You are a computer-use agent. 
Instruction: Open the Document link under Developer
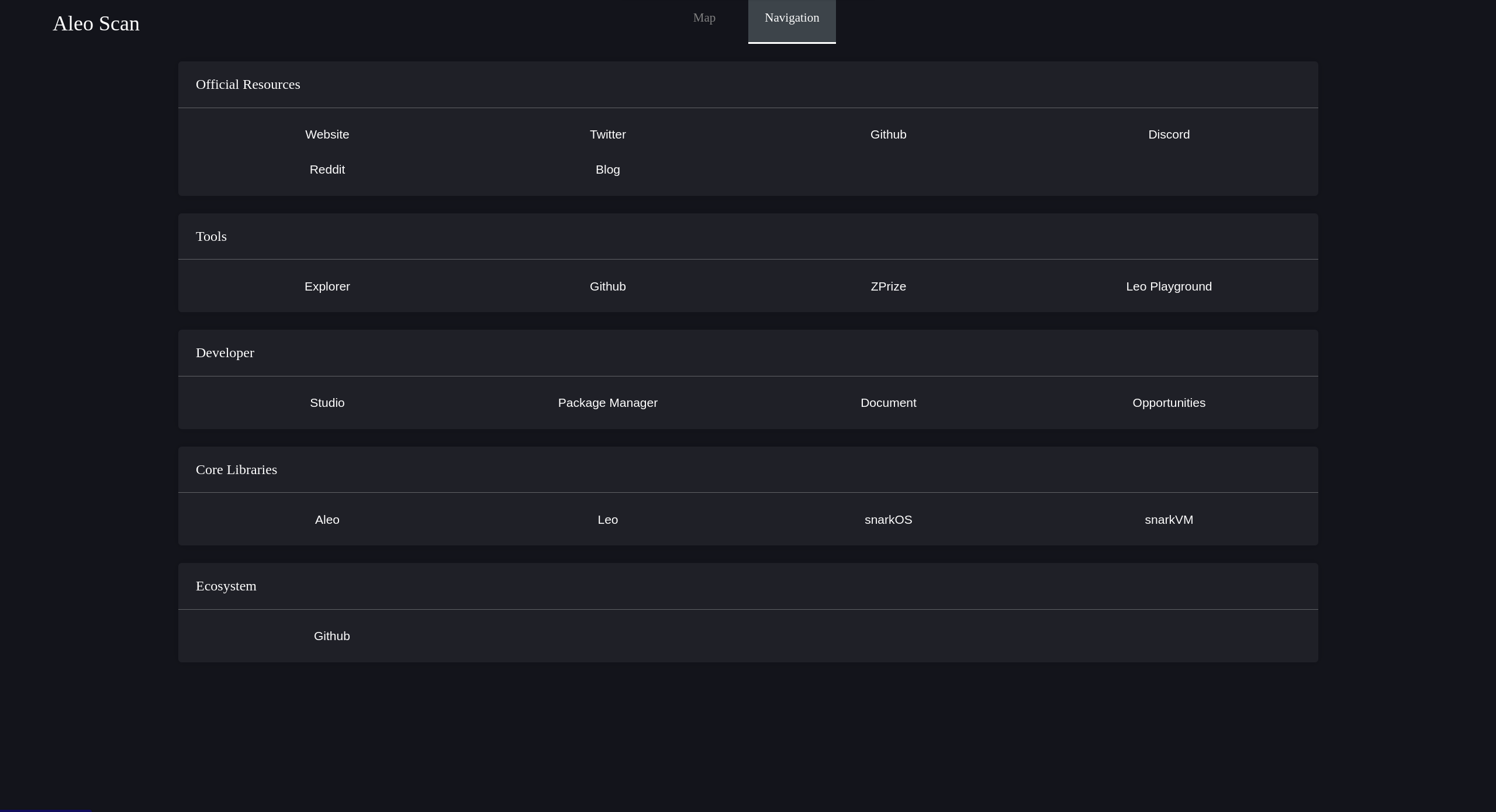coord(888,402)
